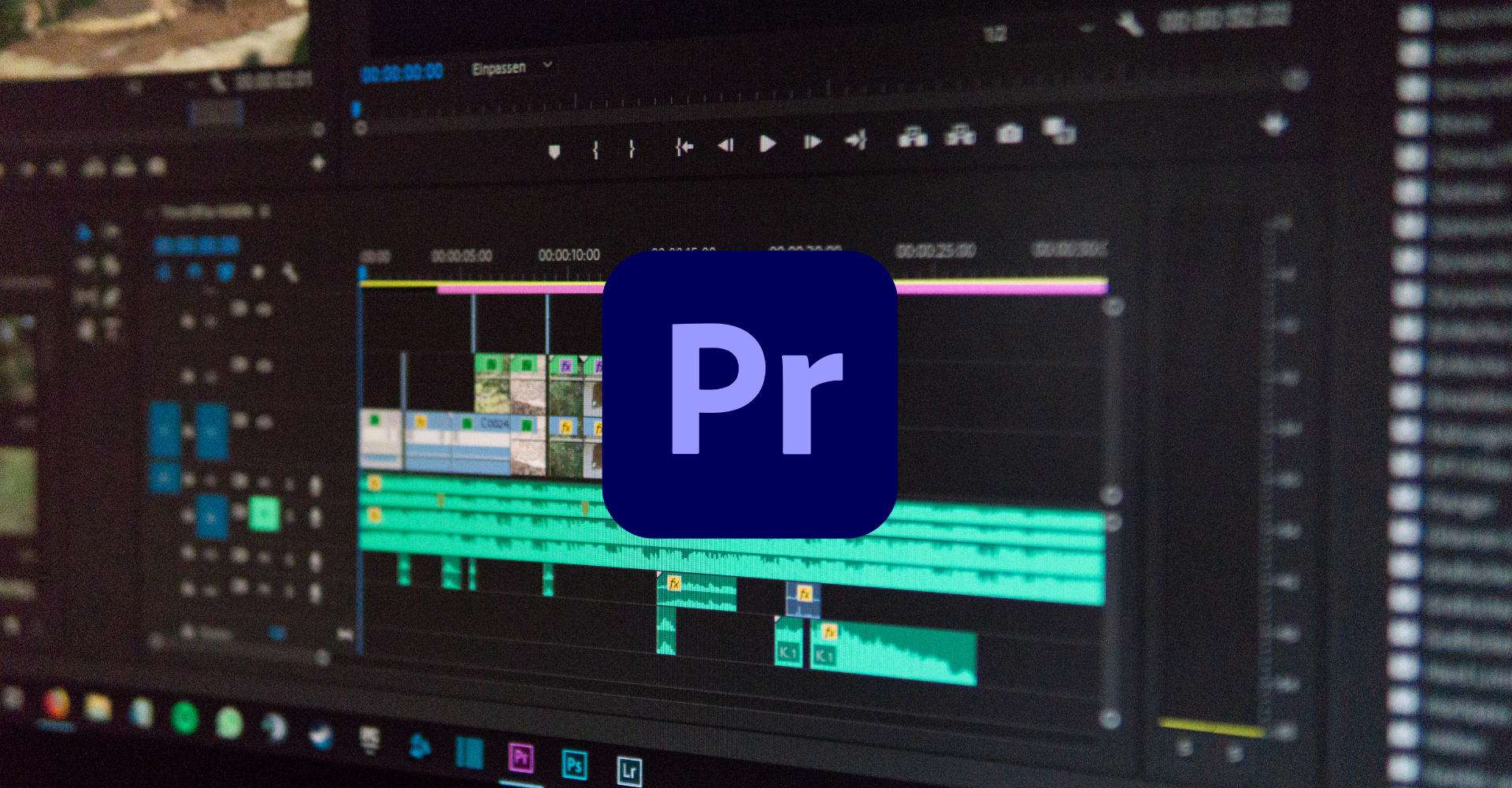
Task: Open the Chrome browser icon in taskbar
Action: pos(55,704)
